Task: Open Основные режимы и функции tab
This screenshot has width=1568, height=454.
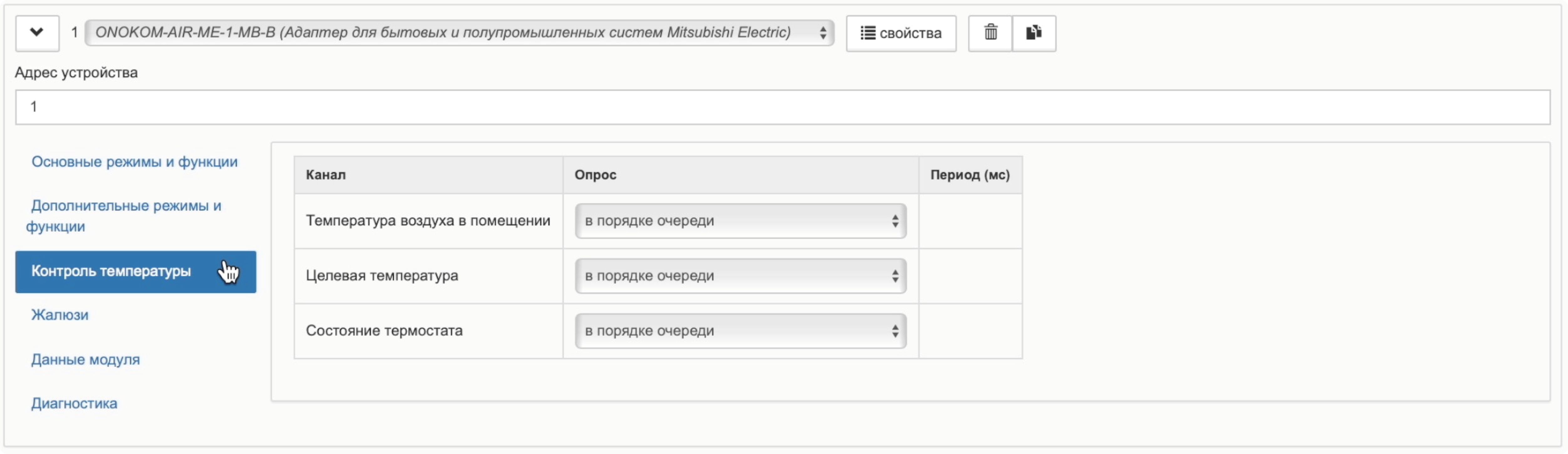Action: (x=135, y=162)
